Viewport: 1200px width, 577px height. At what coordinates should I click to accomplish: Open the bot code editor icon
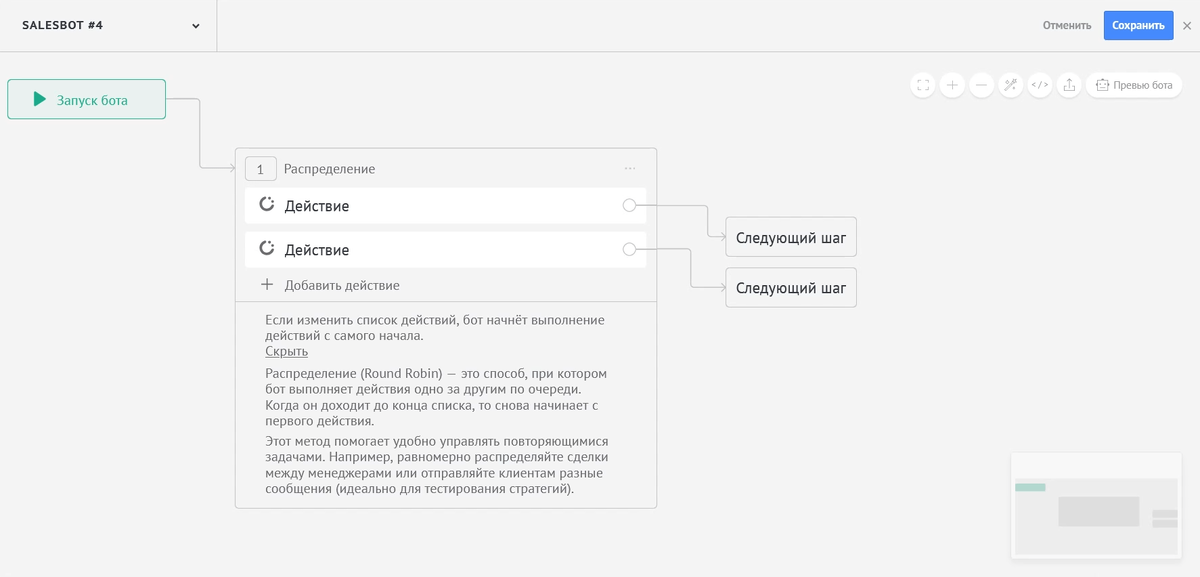[1040, 86]
